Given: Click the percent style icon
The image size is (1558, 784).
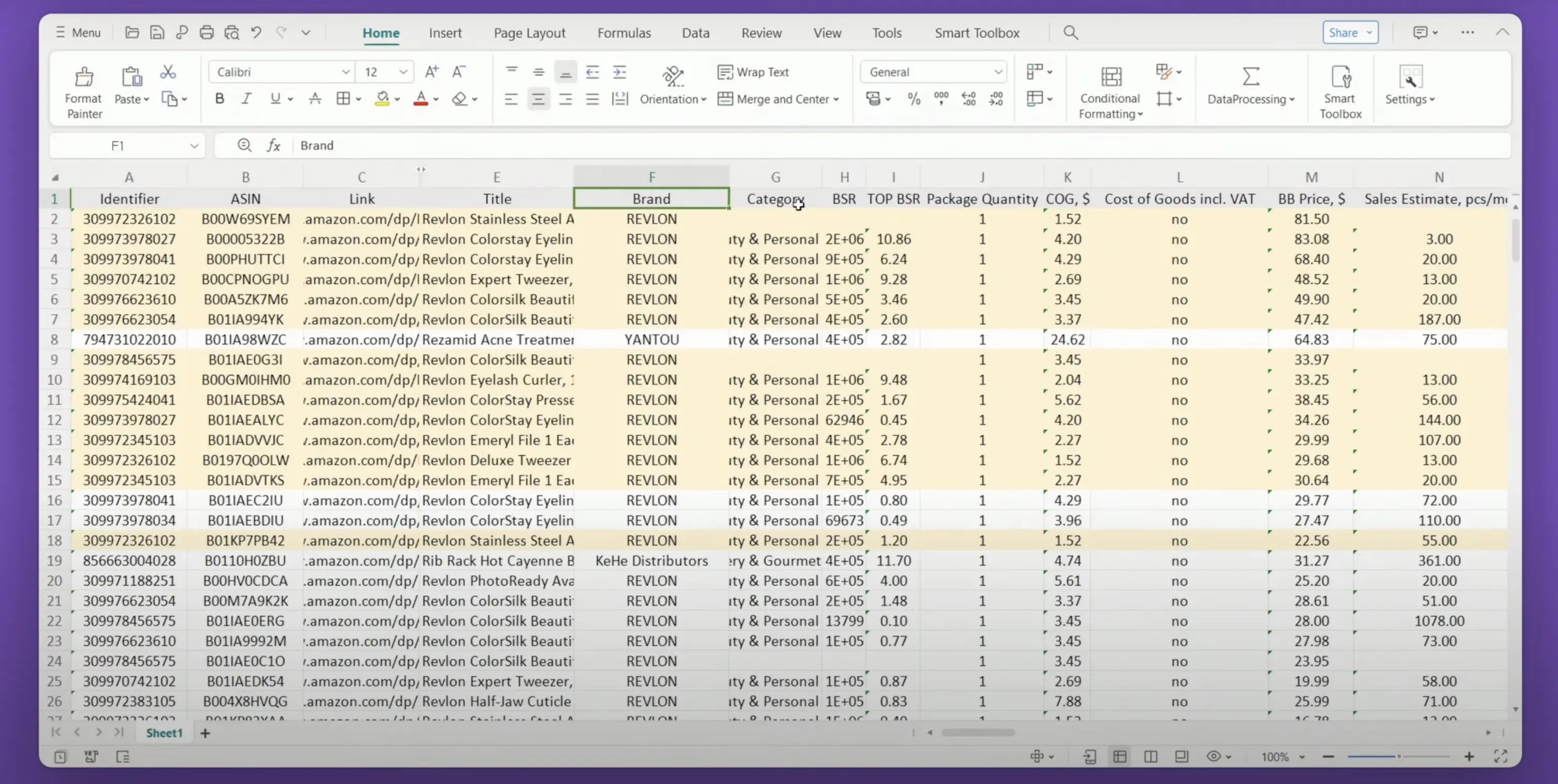Looking at the screenshot, I should tap(914, 98).
